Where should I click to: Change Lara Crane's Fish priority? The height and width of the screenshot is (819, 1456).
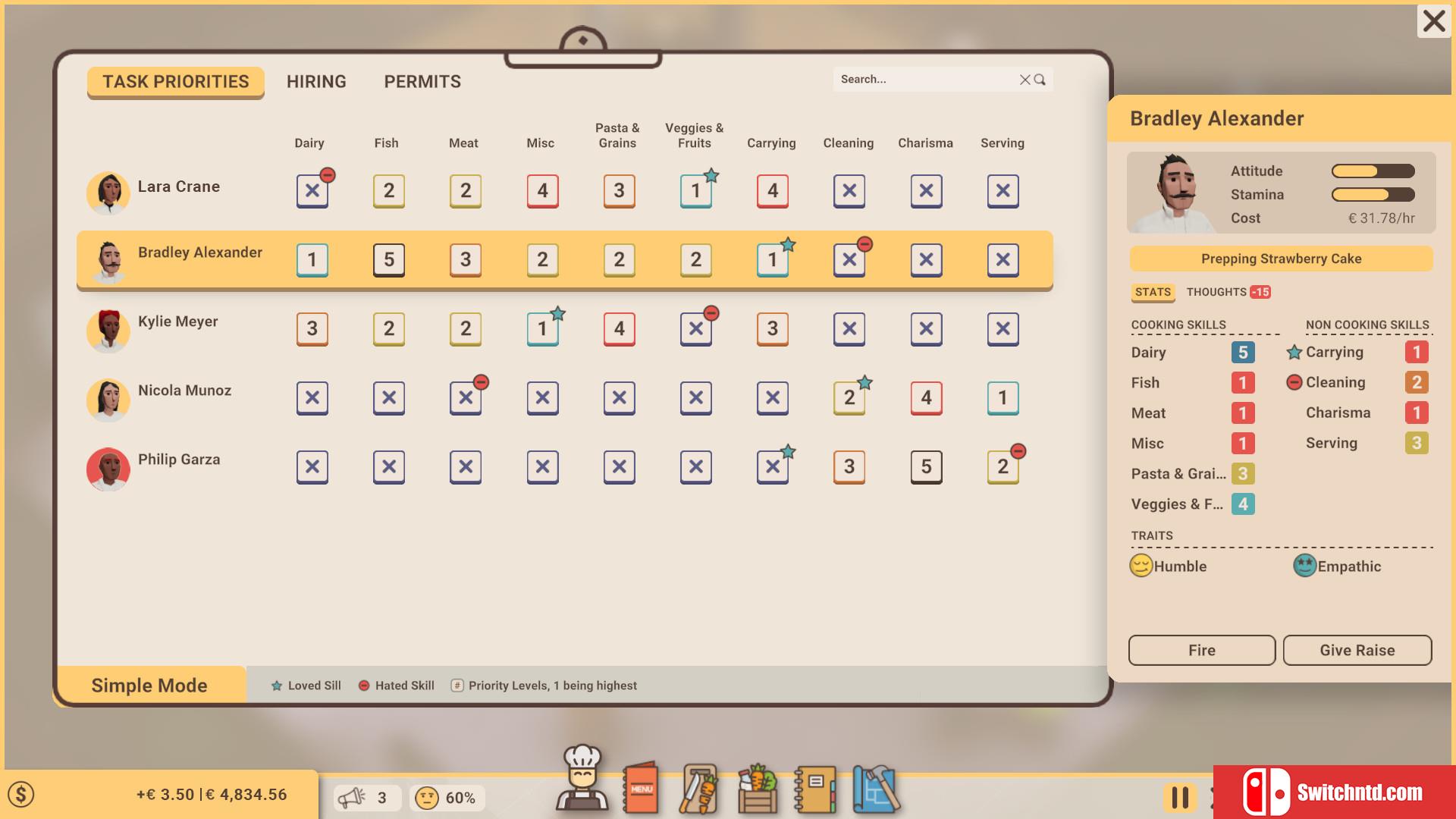389,191
